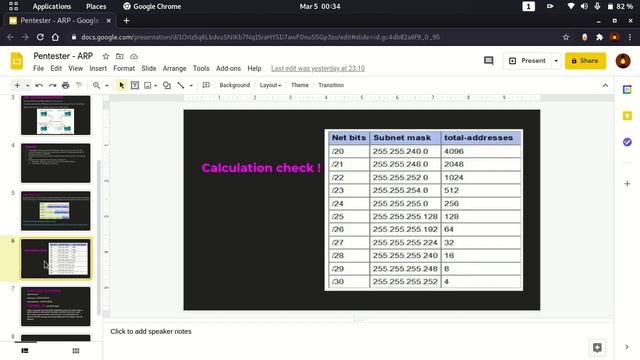Open the Format menu
This screenshot has height=360, width=640.
pyautogui.click(x=124, y=69)
